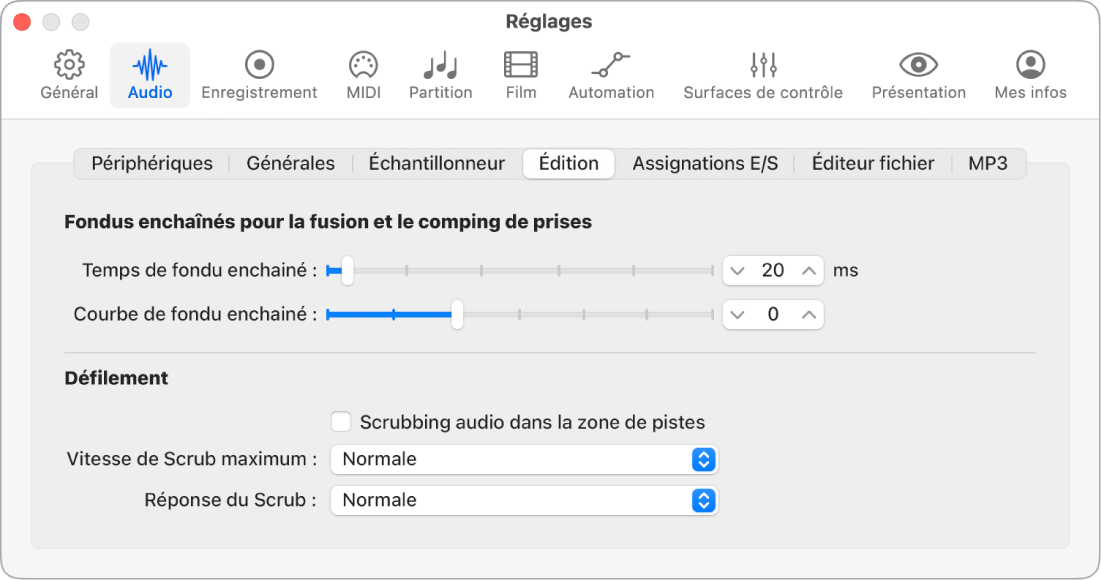Open the Éditeur fichier tab

coord(872,163)
